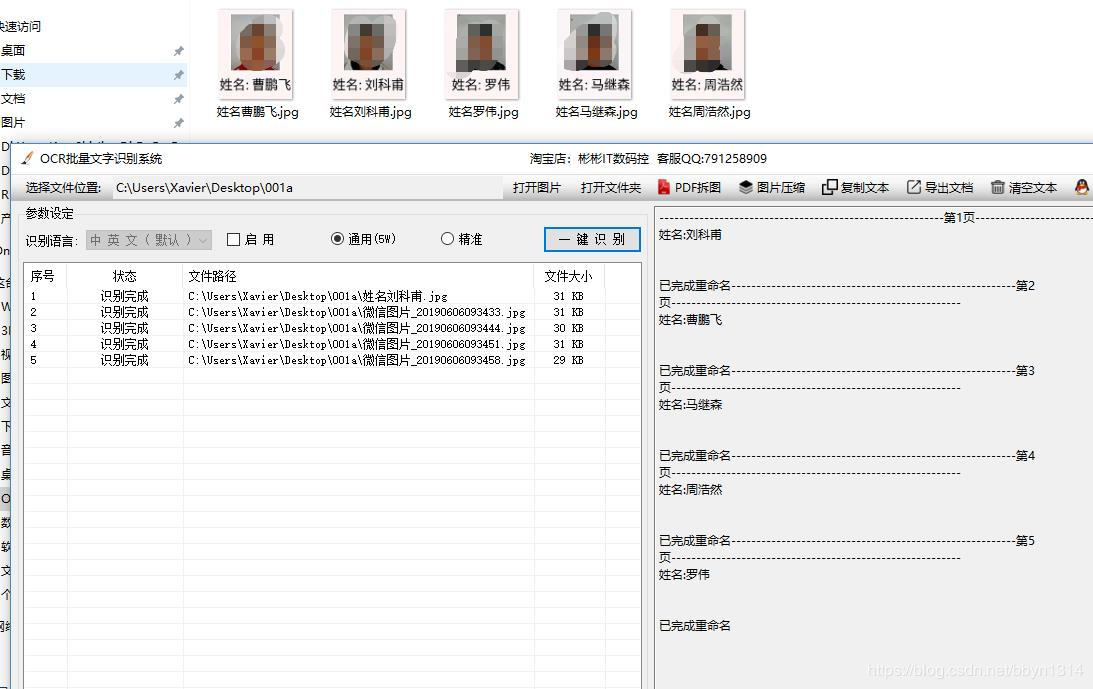The width and height of the screenshot is (1093, 689).
Task: Click the pin icon next to 下载
Action: [x=178, y=75]
